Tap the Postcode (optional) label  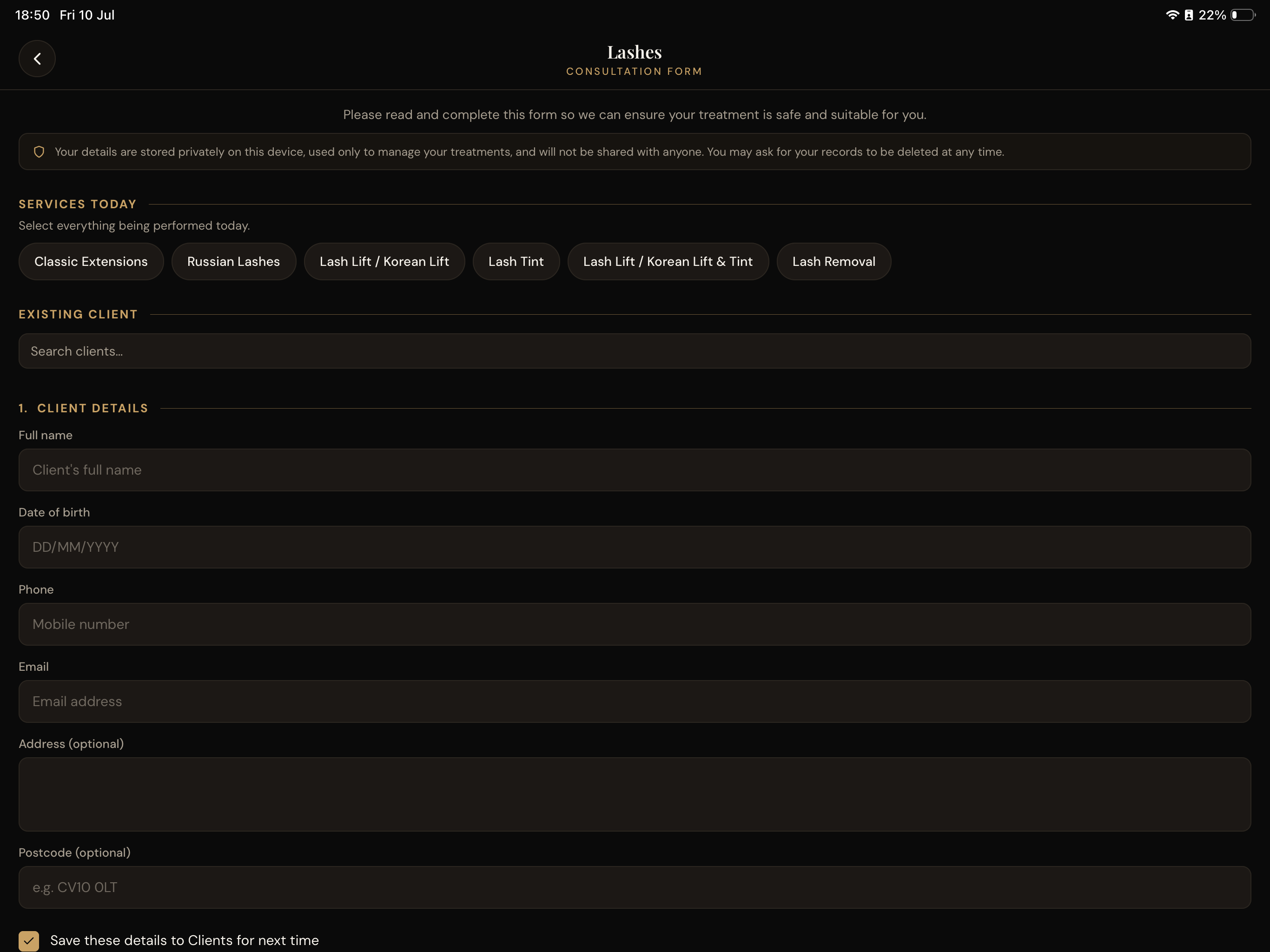[75, 853]
